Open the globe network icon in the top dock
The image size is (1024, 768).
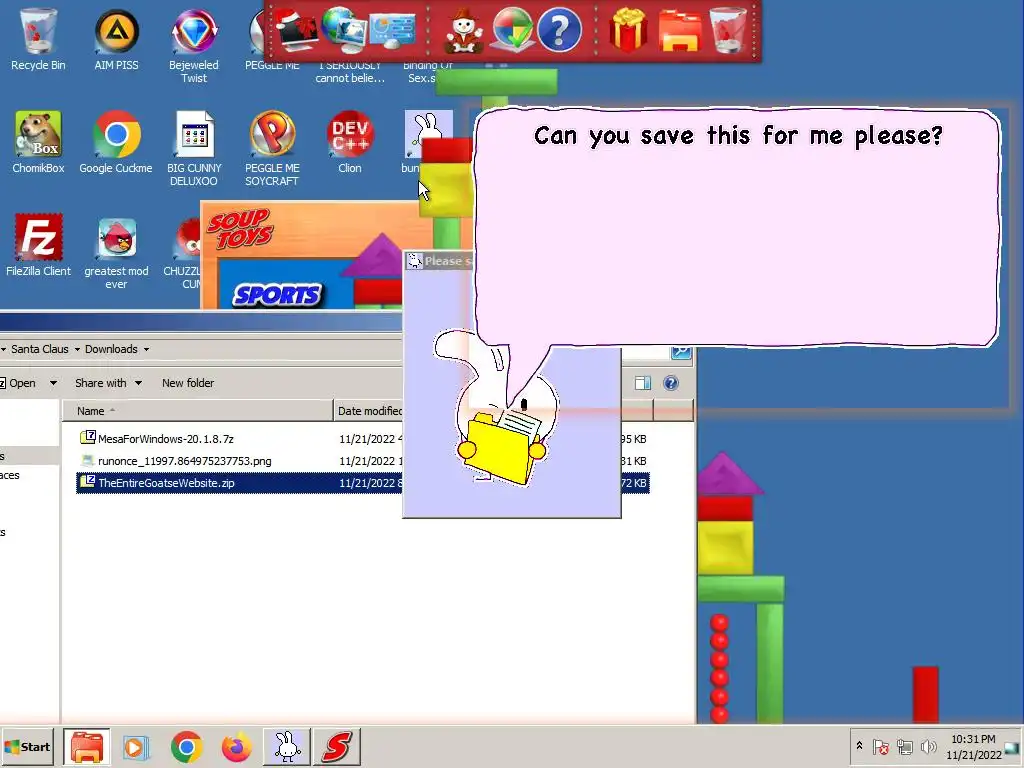[x=344, y=30]
